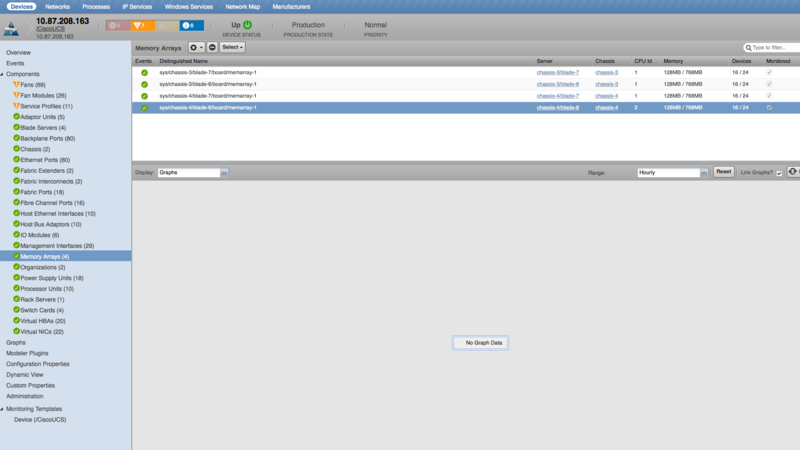Toggle Monitored checkbox for chassis-4/blade-7 row
The height and width of the screenshot is (450, 800).
(x=769, y=96)
